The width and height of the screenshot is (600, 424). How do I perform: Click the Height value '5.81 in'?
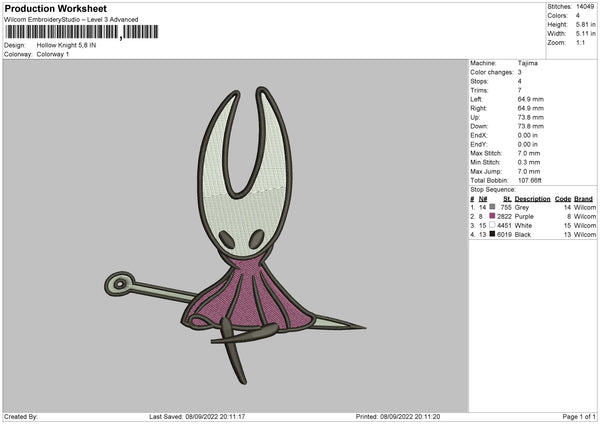click(x=586, y=24)
